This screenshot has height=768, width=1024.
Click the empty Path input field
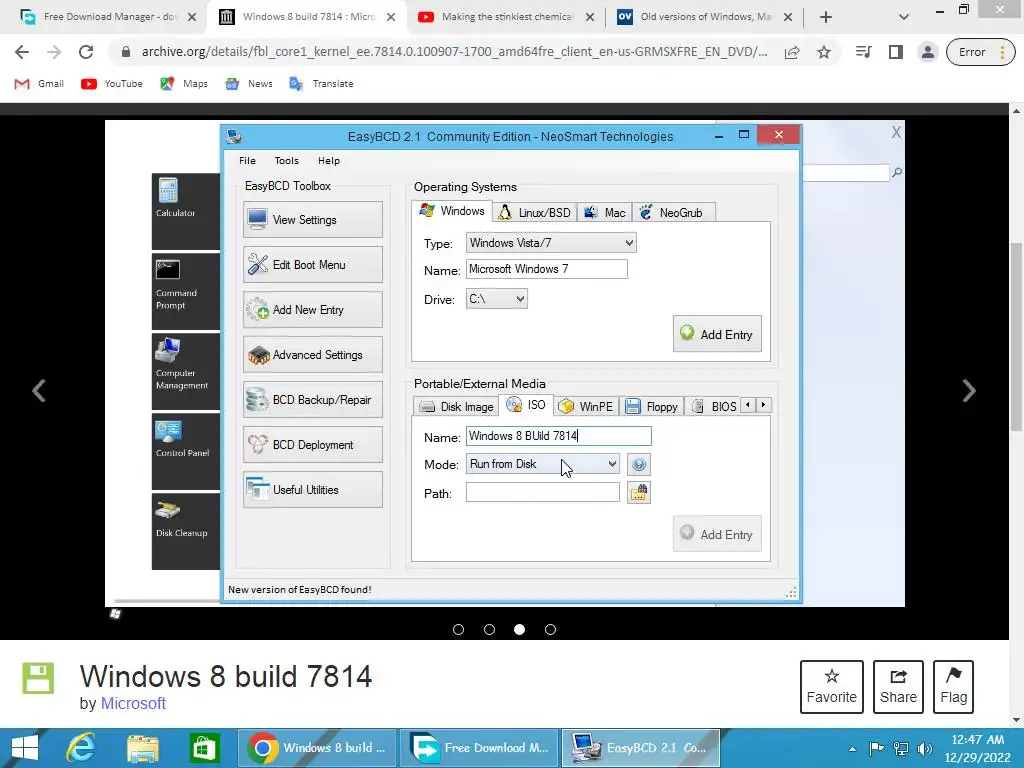[x=543, y=492]
